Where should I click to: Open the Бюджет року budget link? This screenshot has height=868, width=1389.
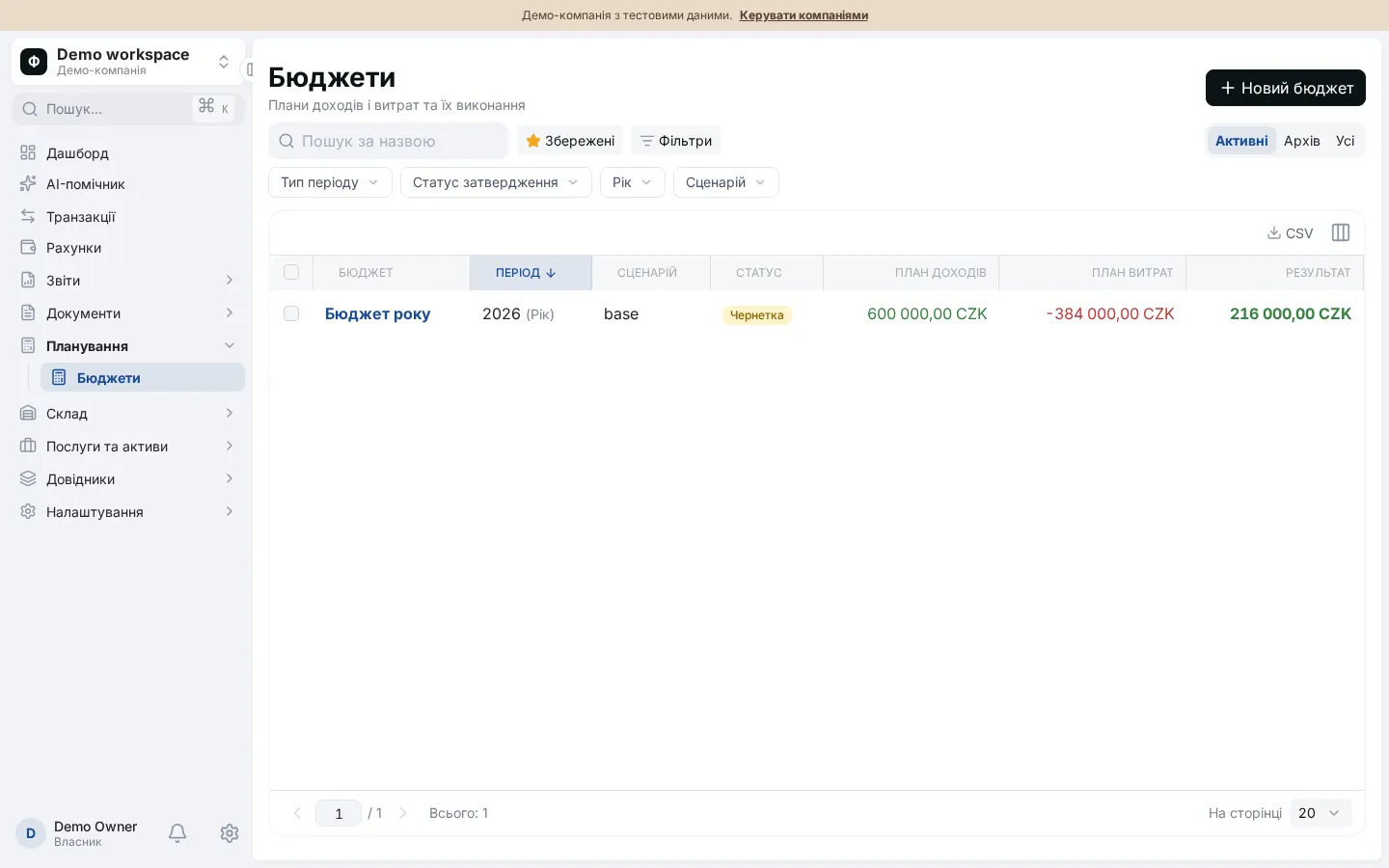tap(378, 313)
